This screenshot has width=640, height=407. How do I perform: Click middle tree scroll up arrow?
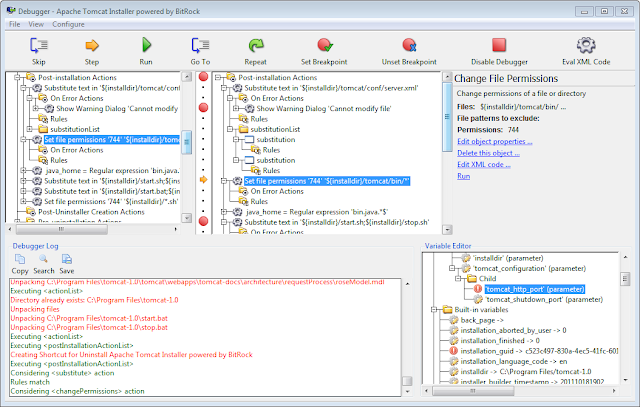point(447,77)
